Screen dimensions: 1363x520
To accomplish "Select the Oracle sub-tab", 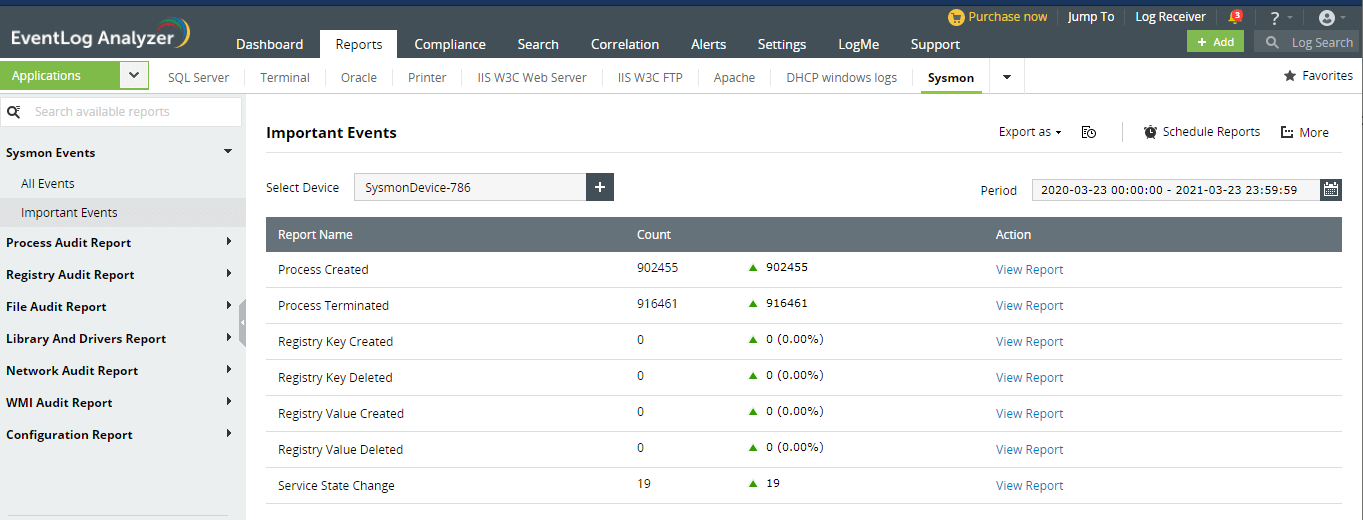I will click(x=359, y=77).
